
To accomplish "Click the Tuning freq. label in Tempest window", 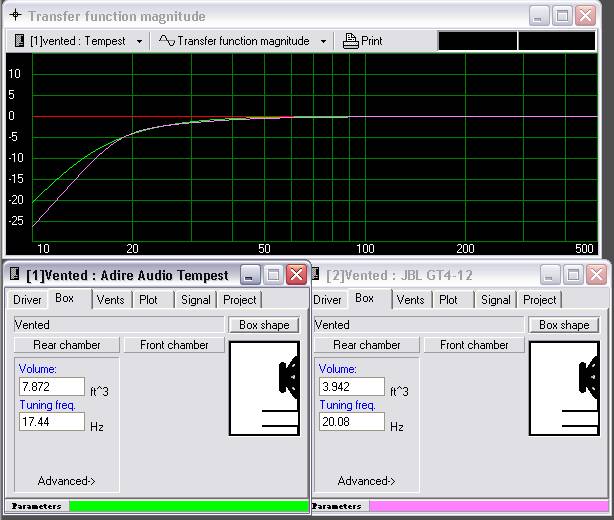I will [x=47, y=405].
